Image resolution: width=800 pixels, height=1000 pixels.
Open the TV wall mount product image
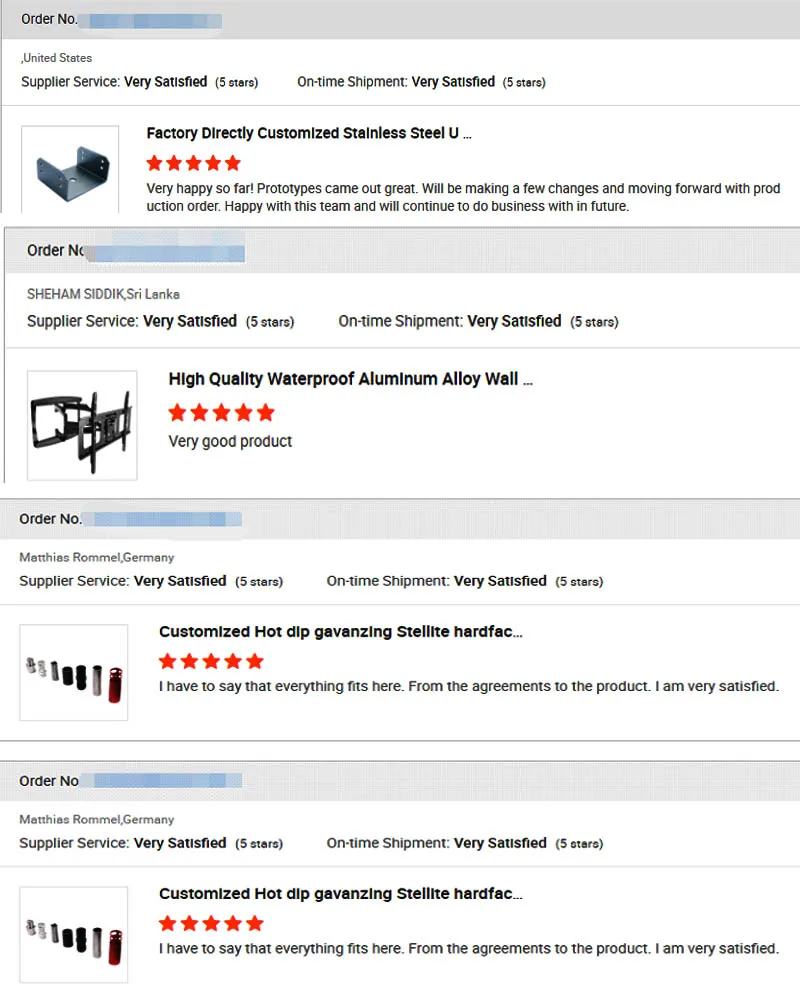[x=82, y=425]
